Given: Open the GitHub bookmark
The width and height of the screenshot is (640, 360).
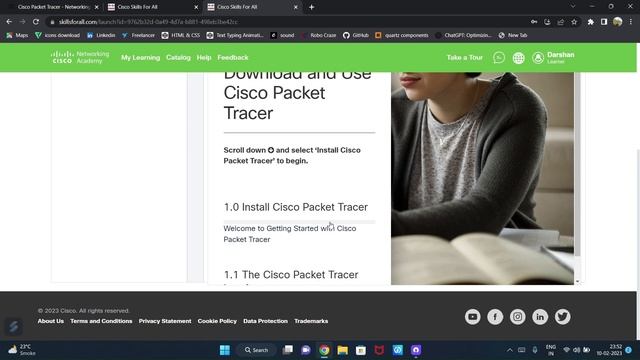Looking at the screenshot, I should pos(356,36).
